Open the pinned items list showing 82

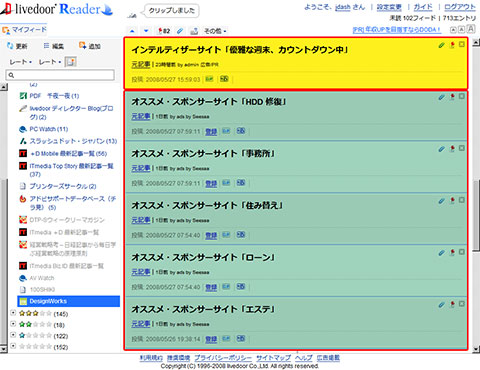(164, 31)
